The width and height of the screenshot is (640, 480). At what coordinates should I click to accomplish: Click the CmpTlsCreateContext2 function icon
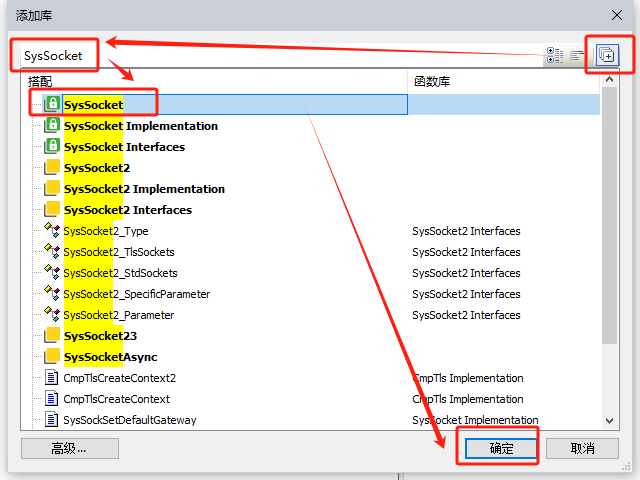click(53, 378)
